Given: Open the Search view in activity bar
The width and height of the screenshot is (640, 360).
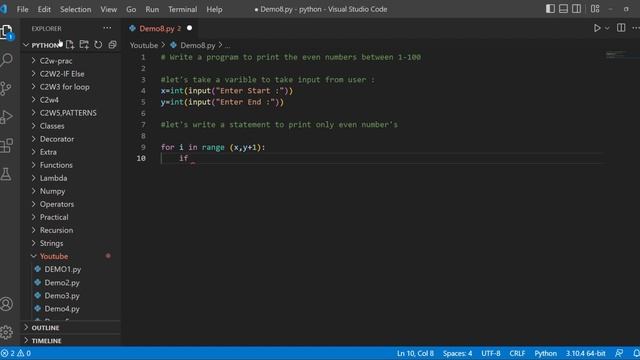Looking at the screenshot, I should point(7,60).
